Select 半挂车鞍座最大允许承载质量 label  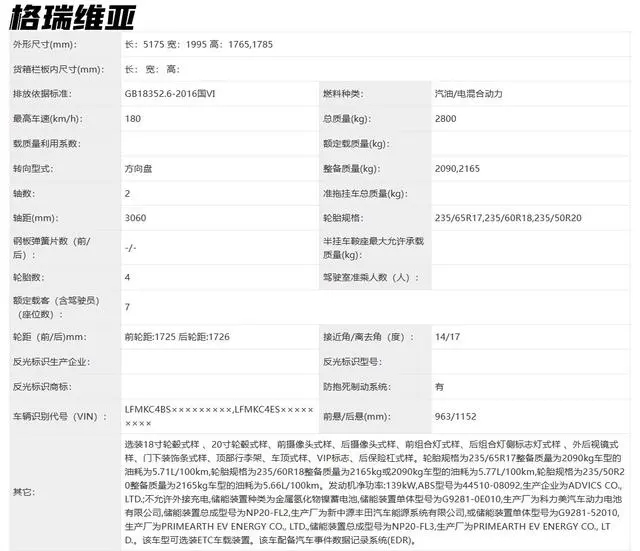pyautogui.click(x=373, y=248)
